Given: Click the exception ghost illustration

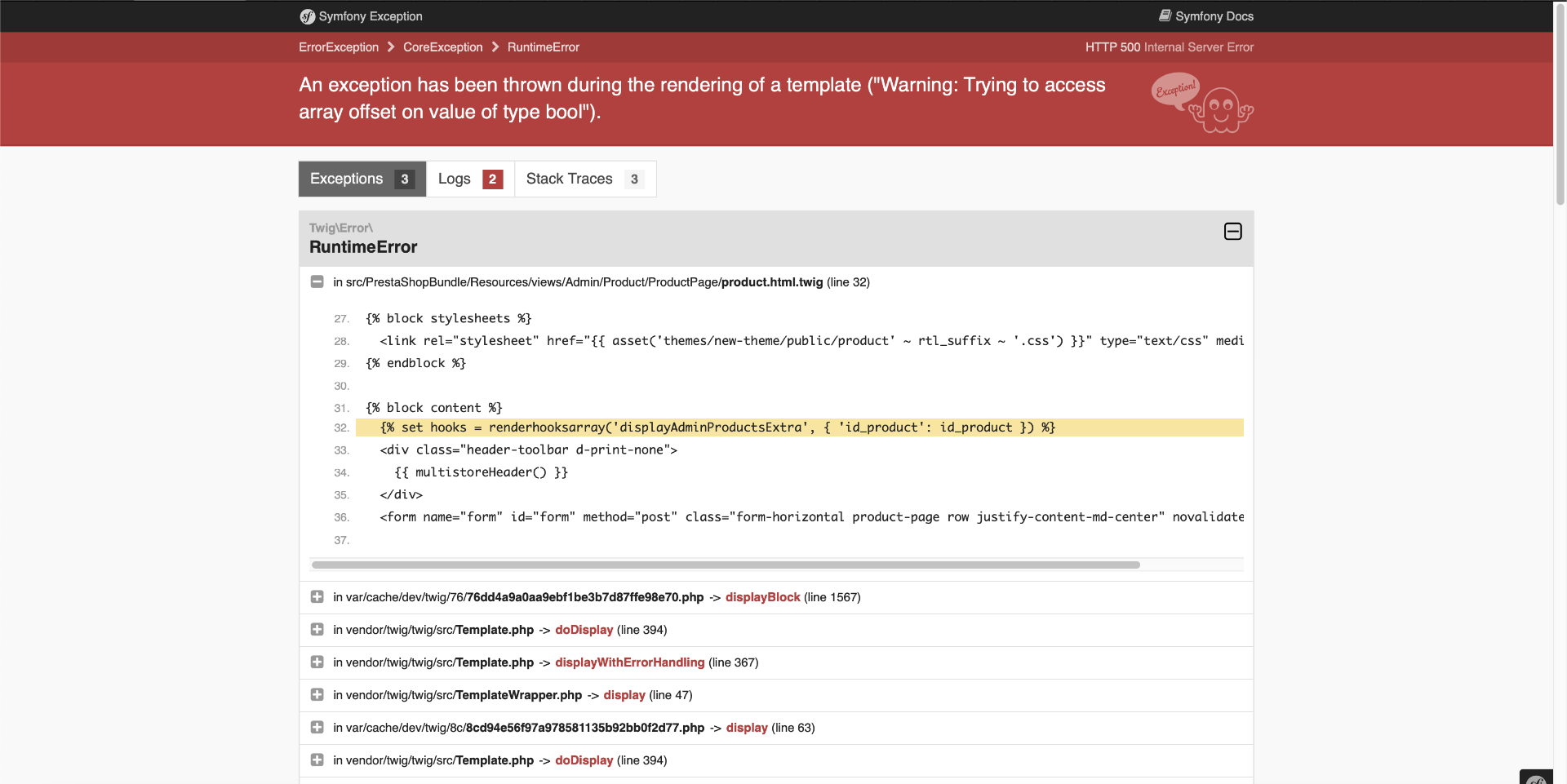Looking at the screenshot, I should coord(1202,104).
